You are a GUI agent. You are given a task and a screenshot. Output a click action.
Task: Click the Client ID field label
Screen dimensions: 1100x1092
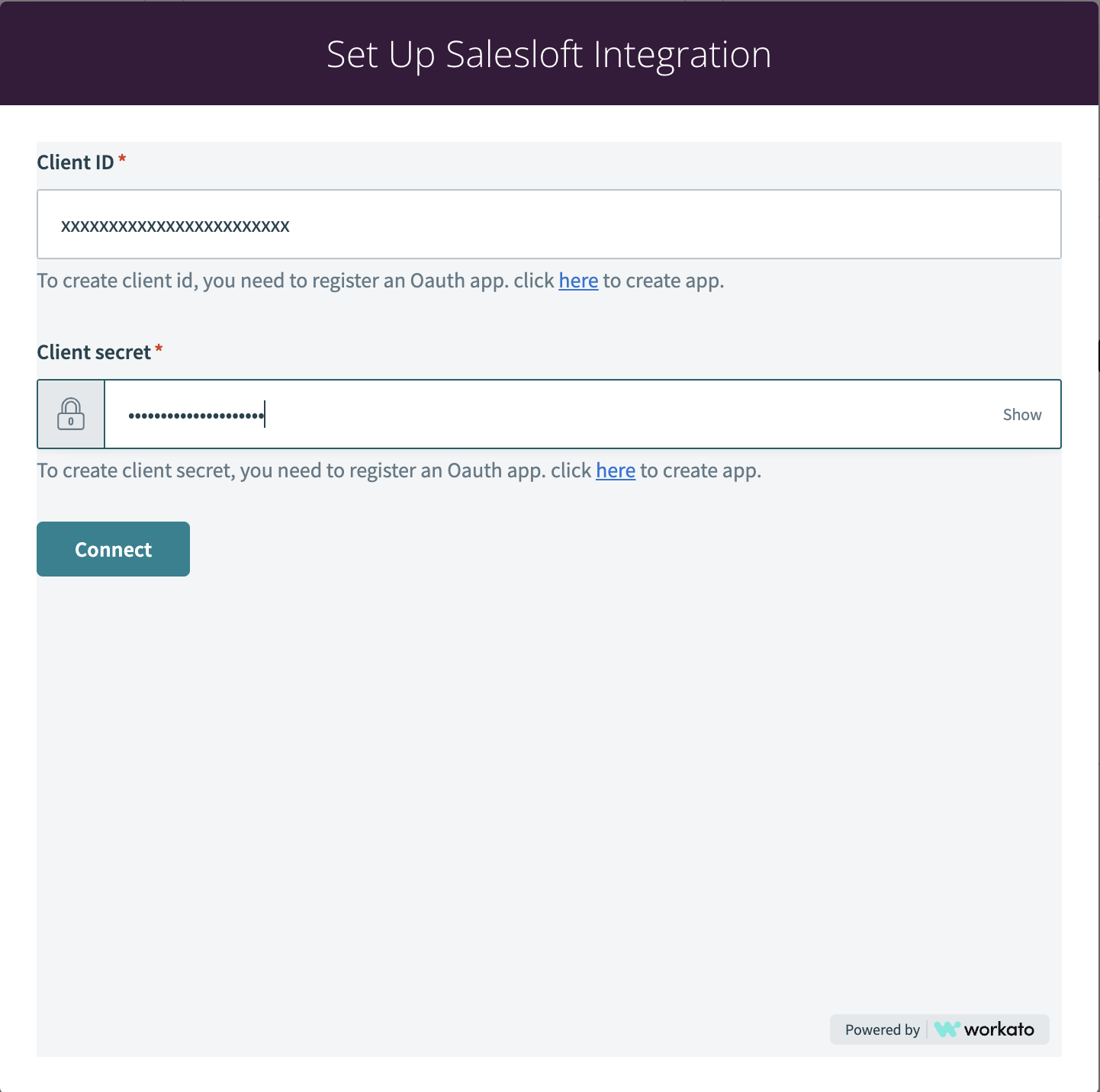coord(76,162)
